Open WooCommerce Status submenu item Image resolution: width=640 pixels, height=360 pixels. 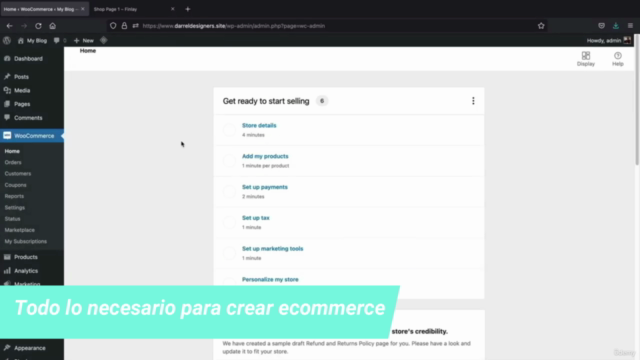tap(12, 219)
